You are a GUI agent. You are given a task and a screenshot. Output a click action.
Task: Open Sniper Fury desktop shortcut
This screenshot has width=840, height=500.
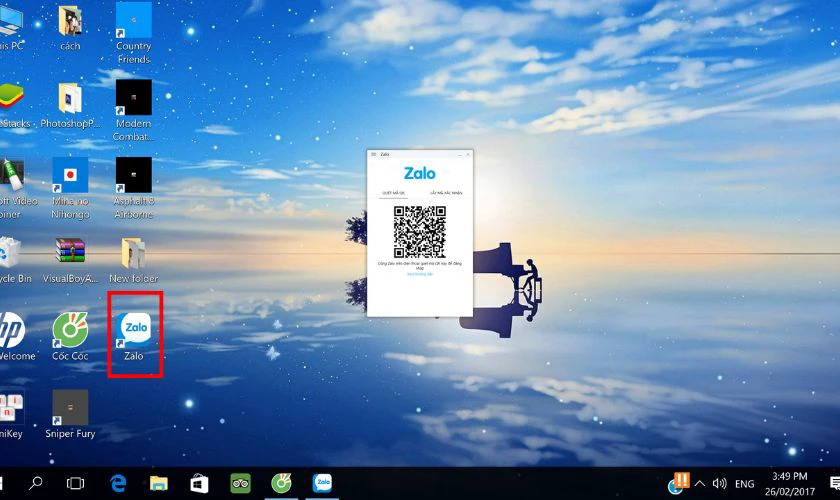pos(70,408)
